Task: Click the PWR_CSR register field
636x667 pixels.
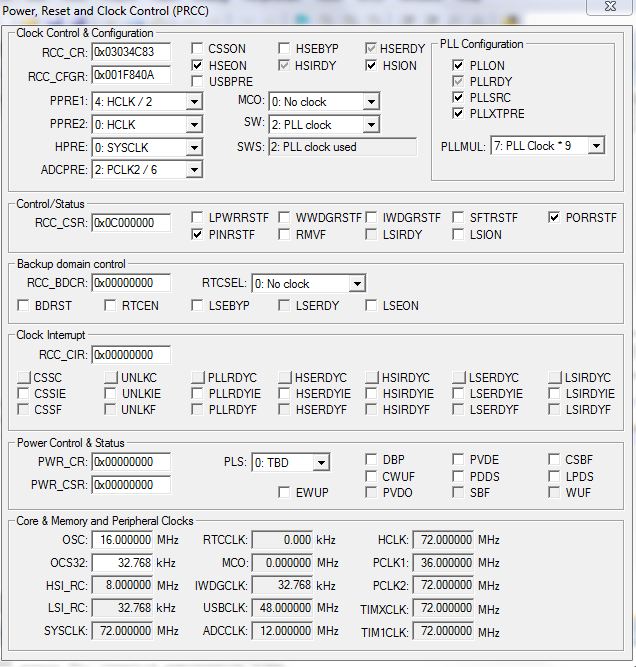Action: coord(131,485)
